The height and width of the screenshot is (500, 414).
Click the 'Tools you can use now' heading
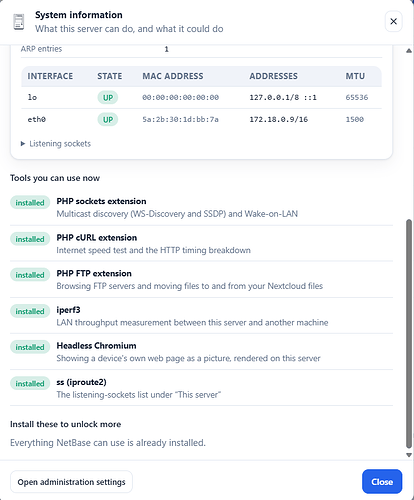pyautogui.click(x=55, y=178)
